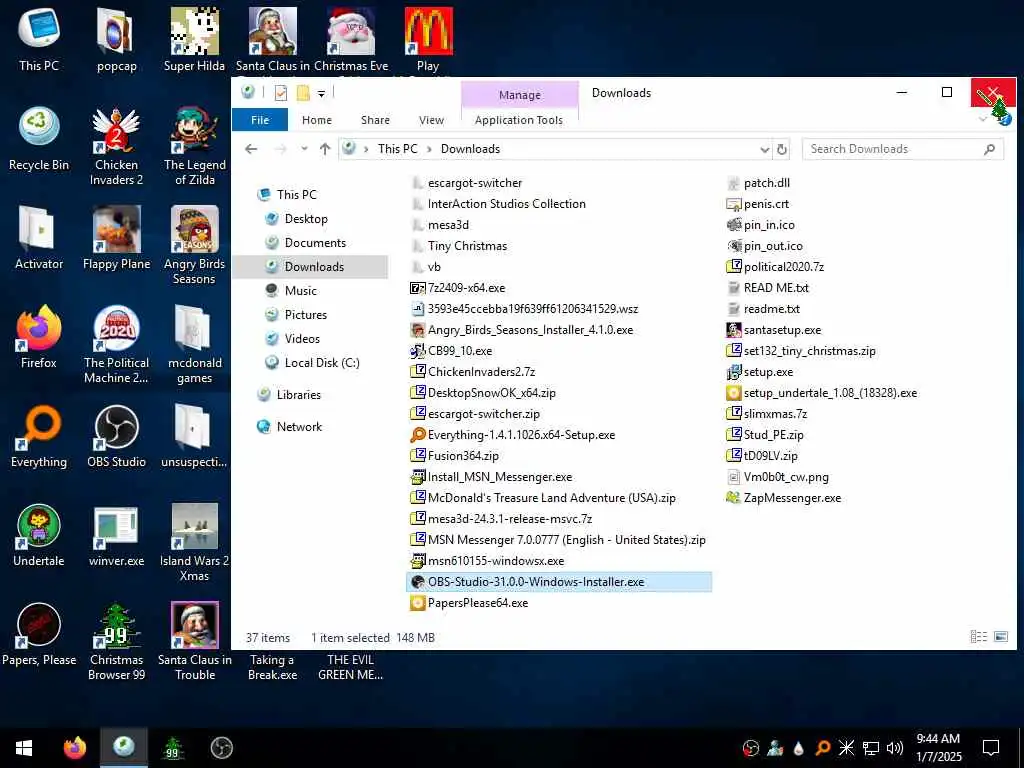Viewport: 1024px width, 768px height.
Task: Select the ZapMessenger.exe file
Action: (x=792, y=498)
